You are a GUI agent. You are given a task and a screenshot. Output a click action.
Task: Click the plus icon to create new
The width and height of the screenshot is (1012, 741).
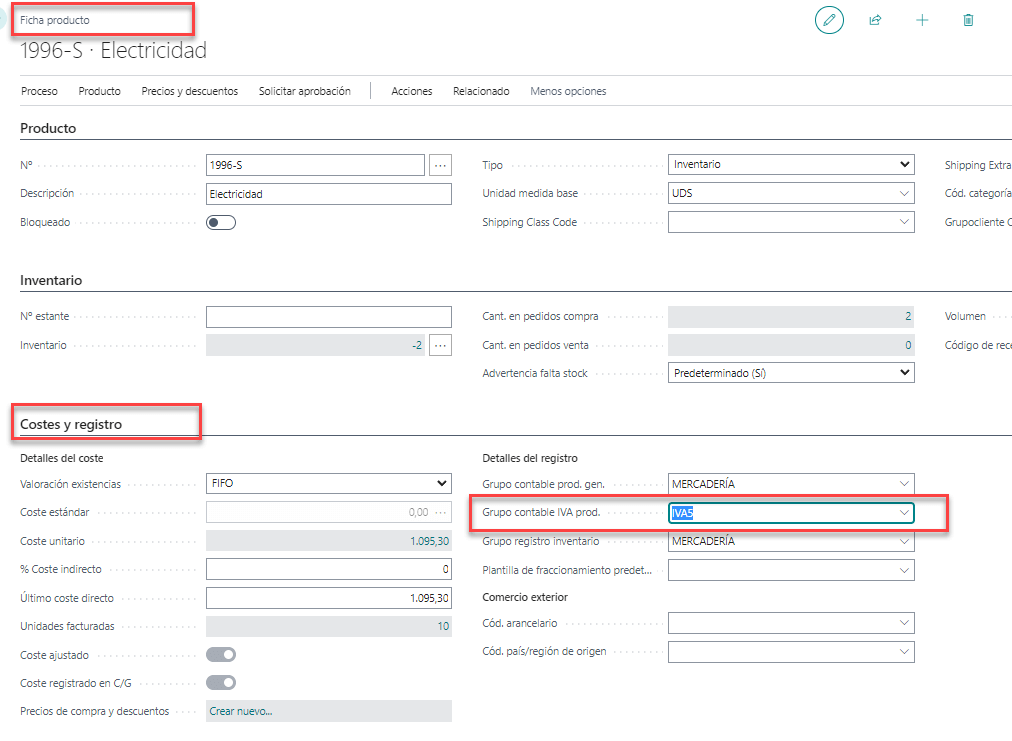tap(922, 20)
